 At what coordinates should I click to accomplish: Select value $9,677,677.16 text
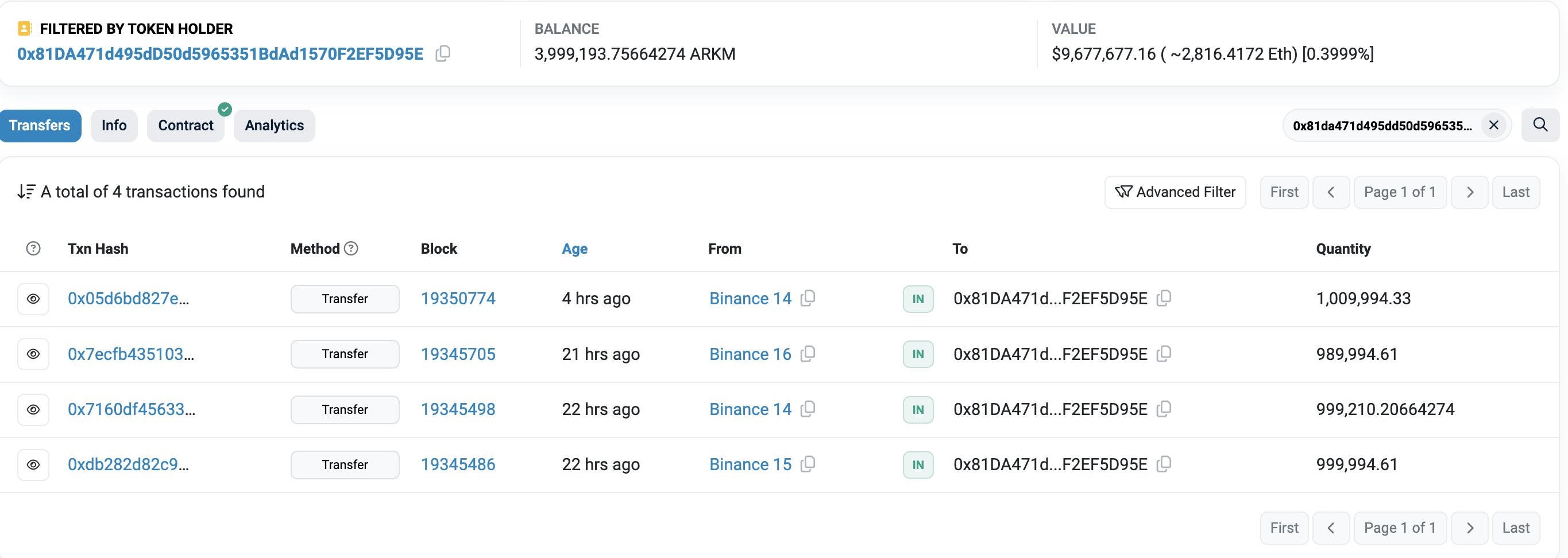[x=1103, y=54]
